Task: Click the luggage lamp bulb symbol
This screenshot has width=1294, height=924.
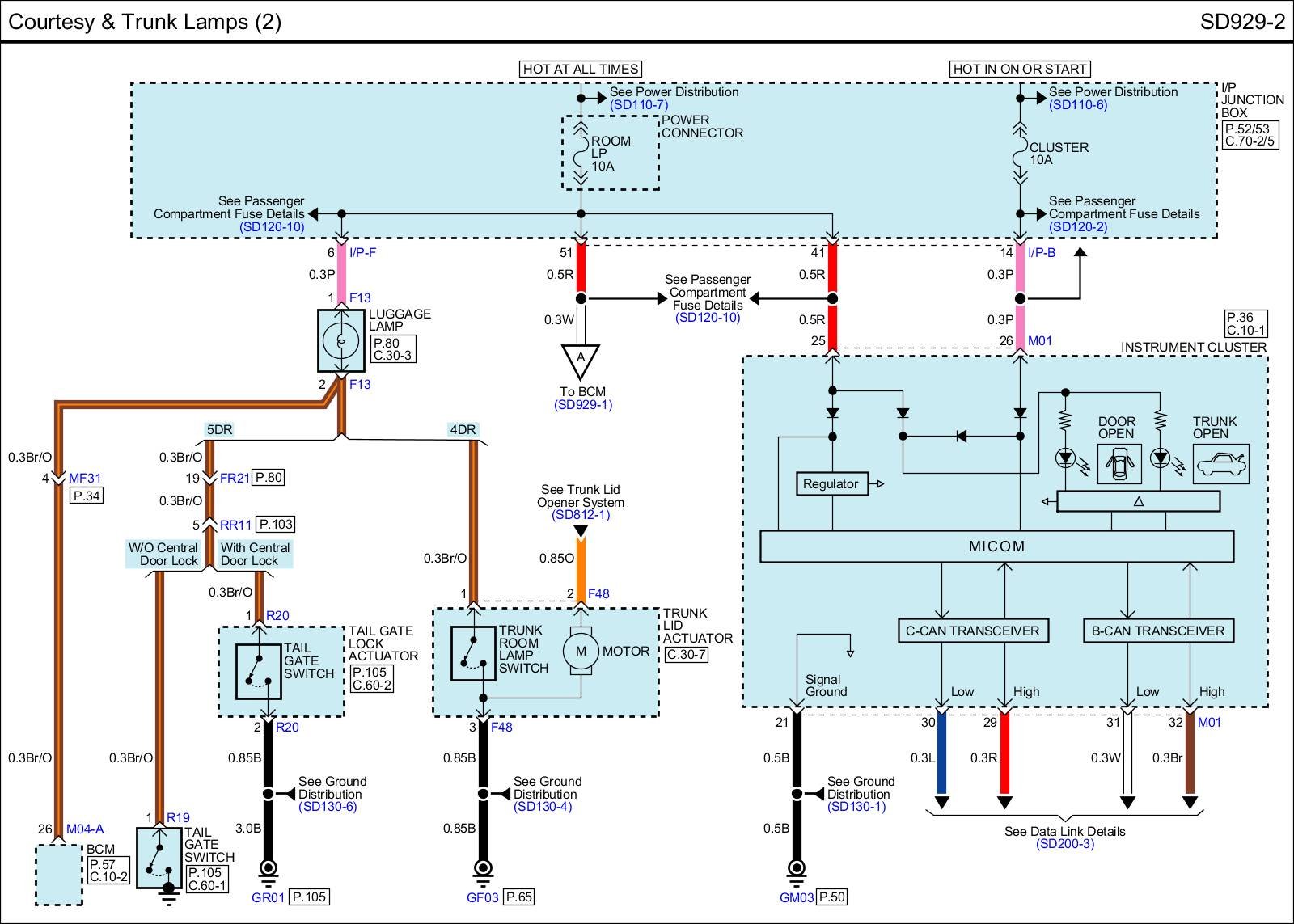Action: 341,341
